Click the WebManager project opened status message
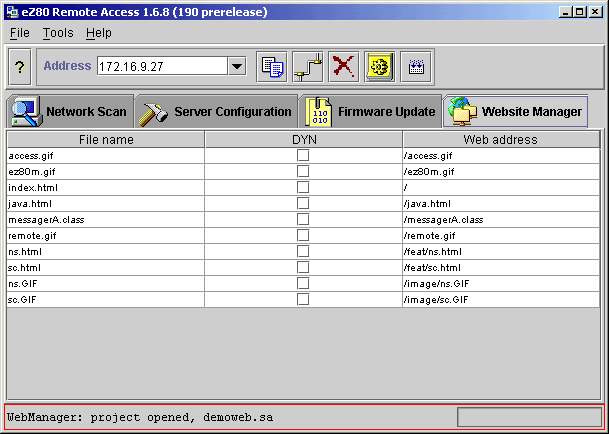Viewport: 609px width, 434px height. pos(140,417)
